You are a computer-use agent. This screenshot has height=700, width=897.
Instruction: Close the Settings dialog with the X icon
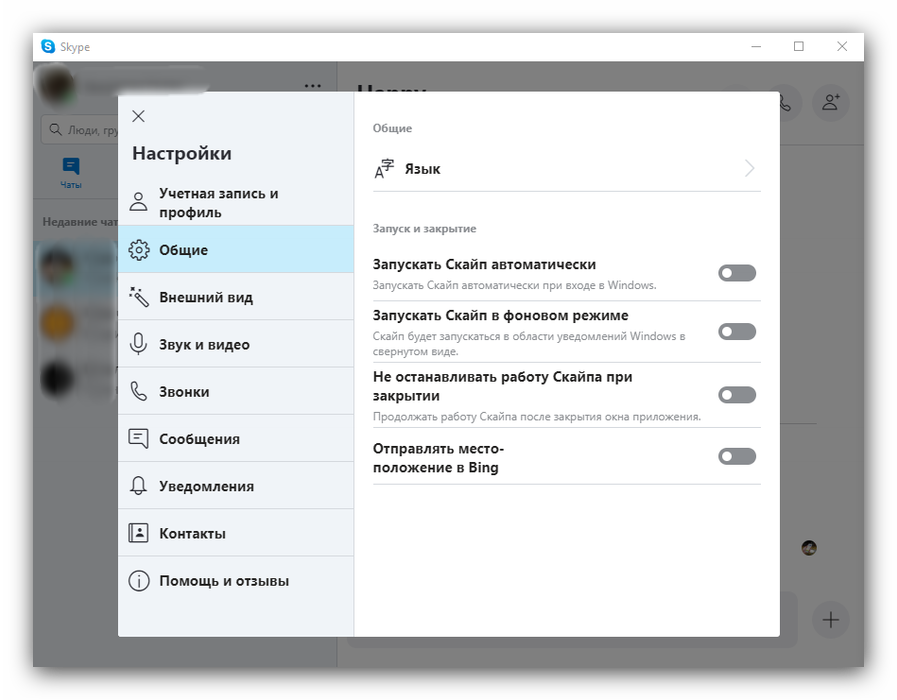click(138, 116)
